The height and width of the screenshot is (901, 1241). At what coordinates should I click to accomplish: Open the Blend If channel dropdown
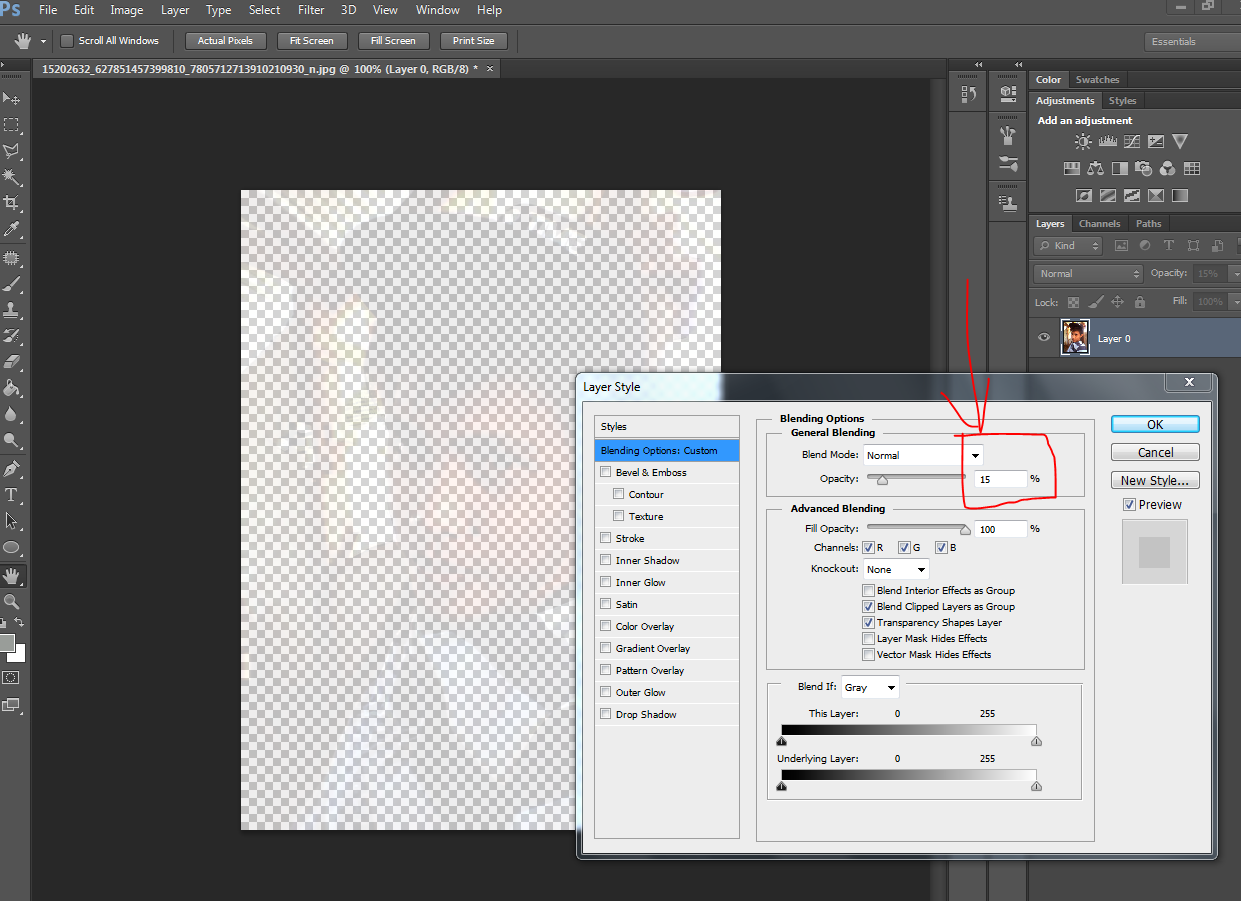pos(870,687)
